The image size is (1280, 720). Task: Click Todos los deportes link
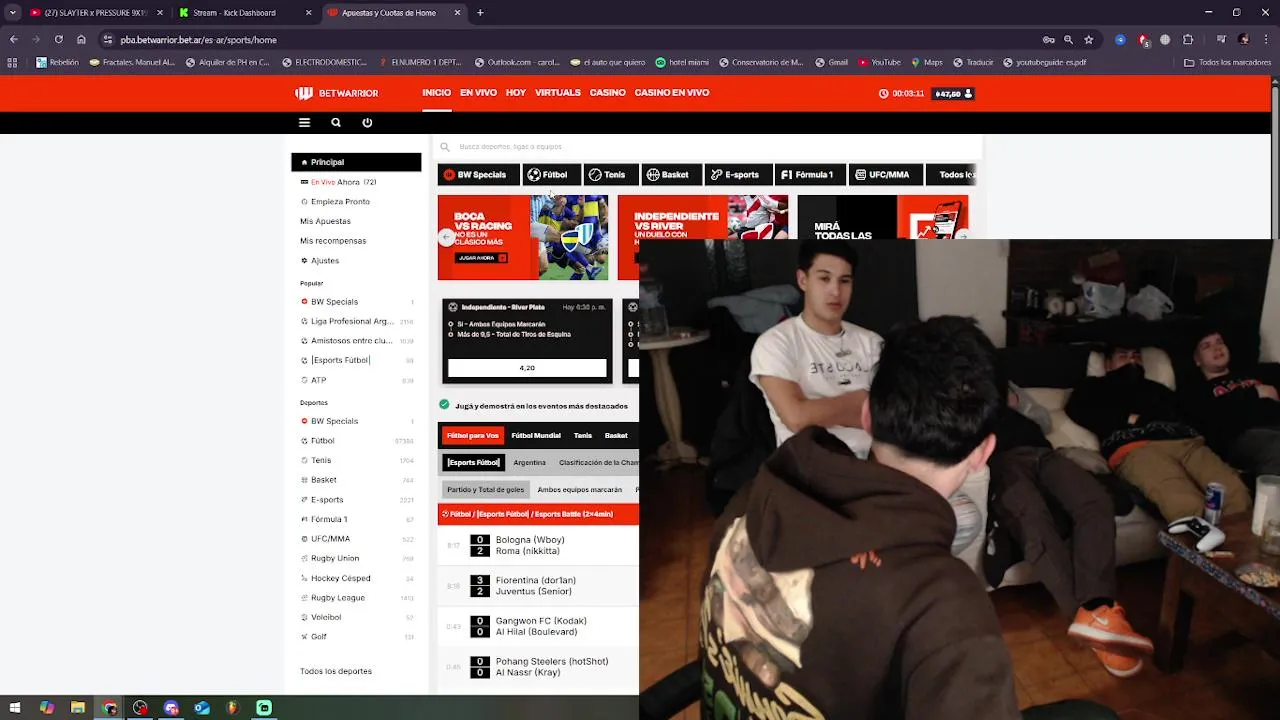point(336,671)
